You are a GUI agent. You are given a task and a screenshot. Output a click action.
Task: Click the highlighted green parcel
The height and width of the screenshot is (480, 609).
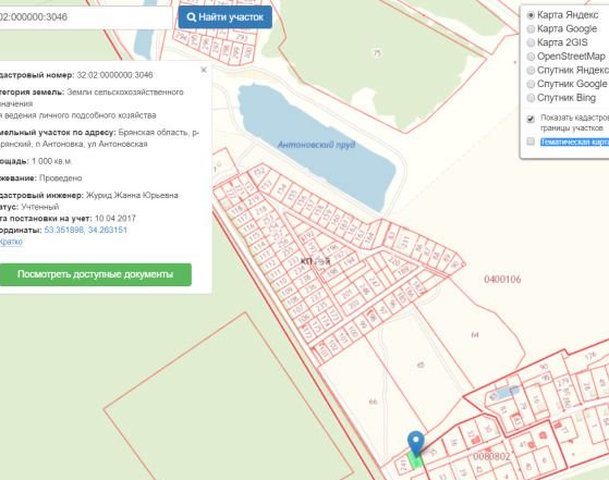[415, 461]
